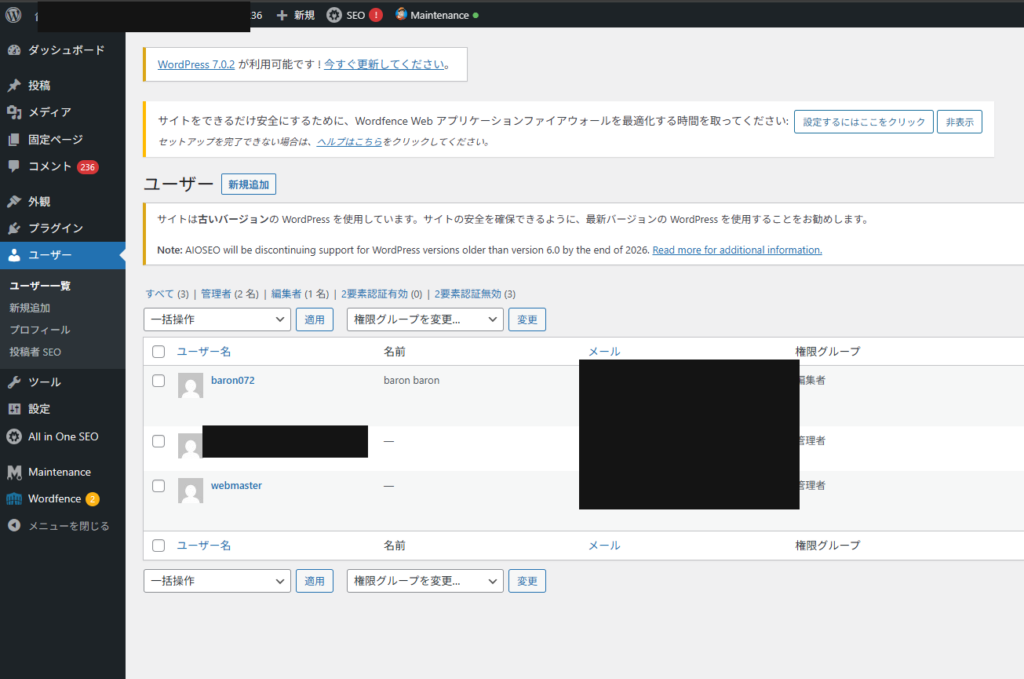Select 新規追加 in Users submenu

click(29, 308)
